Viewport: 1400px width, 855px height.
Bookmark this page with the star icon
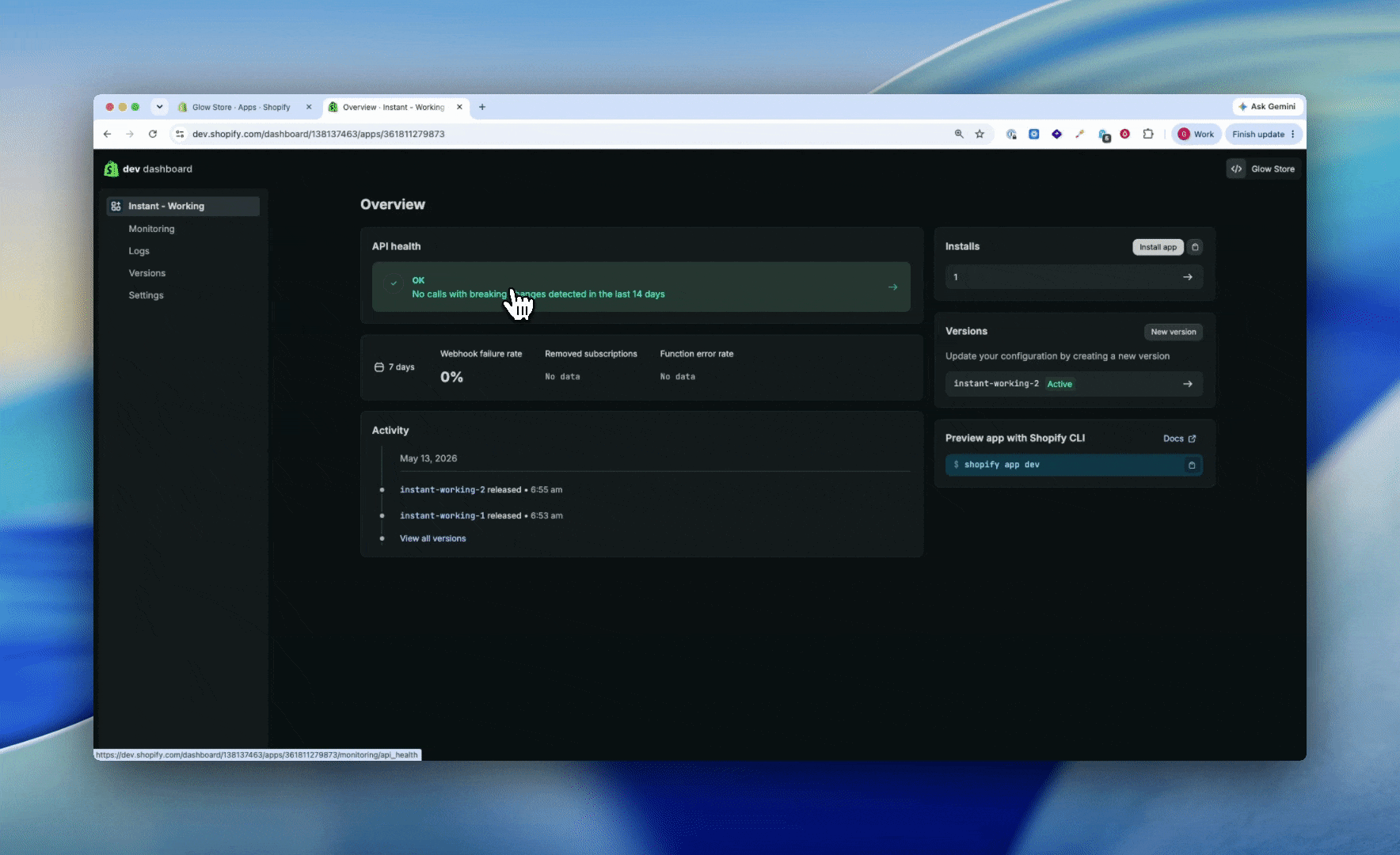980,134
